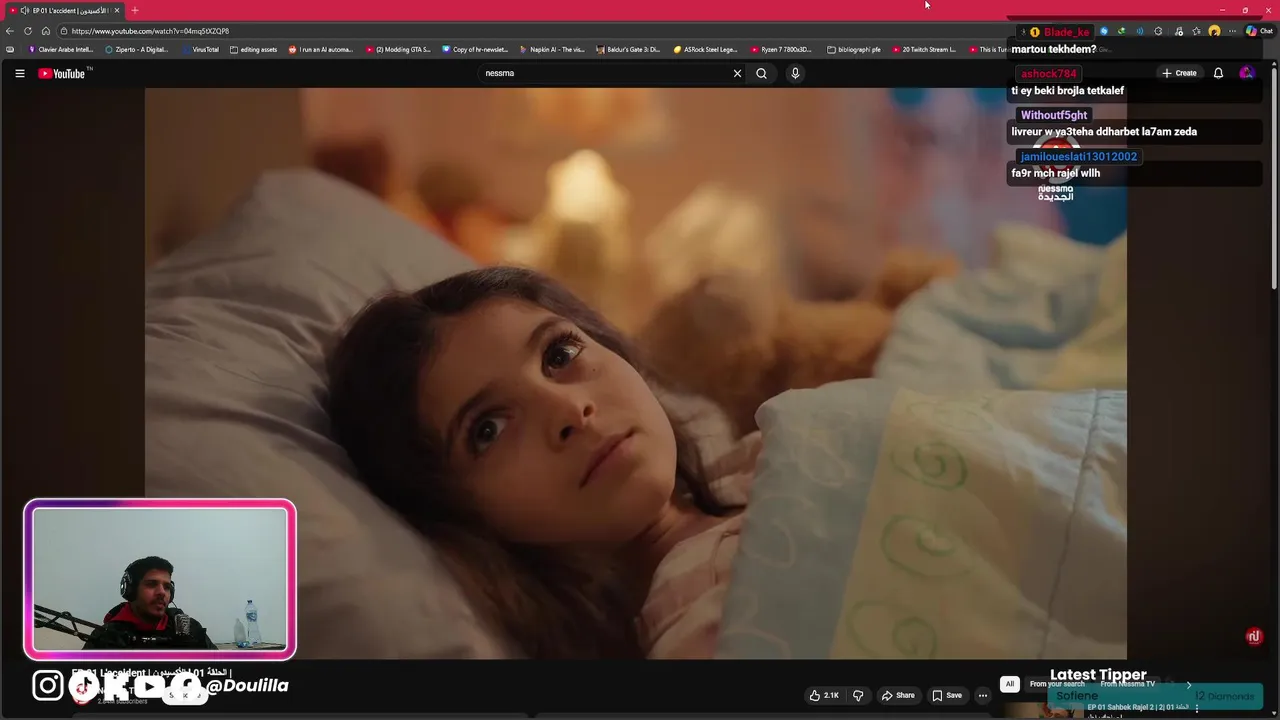1280x720 pixels.
Task: Go back in the browser
Action: (10, 31)
